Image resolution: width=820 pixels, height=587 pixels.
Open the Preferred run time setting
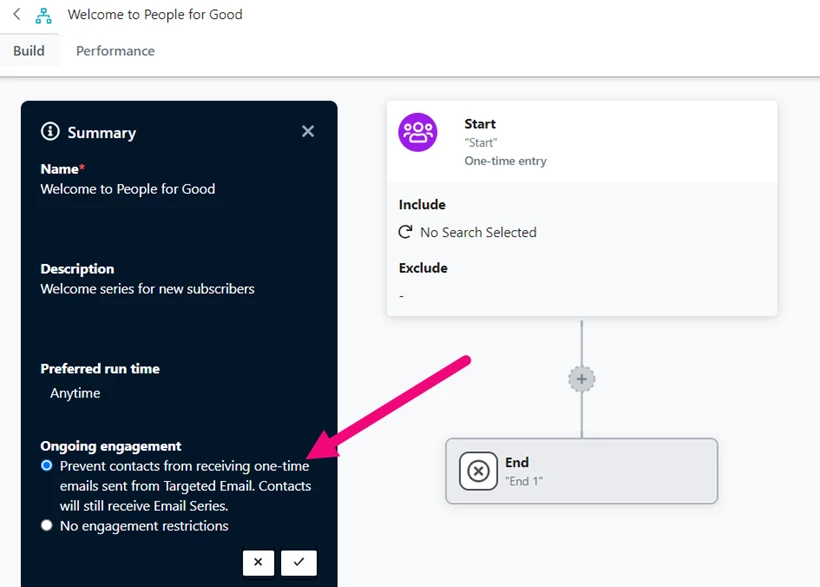tap(102, 368)
